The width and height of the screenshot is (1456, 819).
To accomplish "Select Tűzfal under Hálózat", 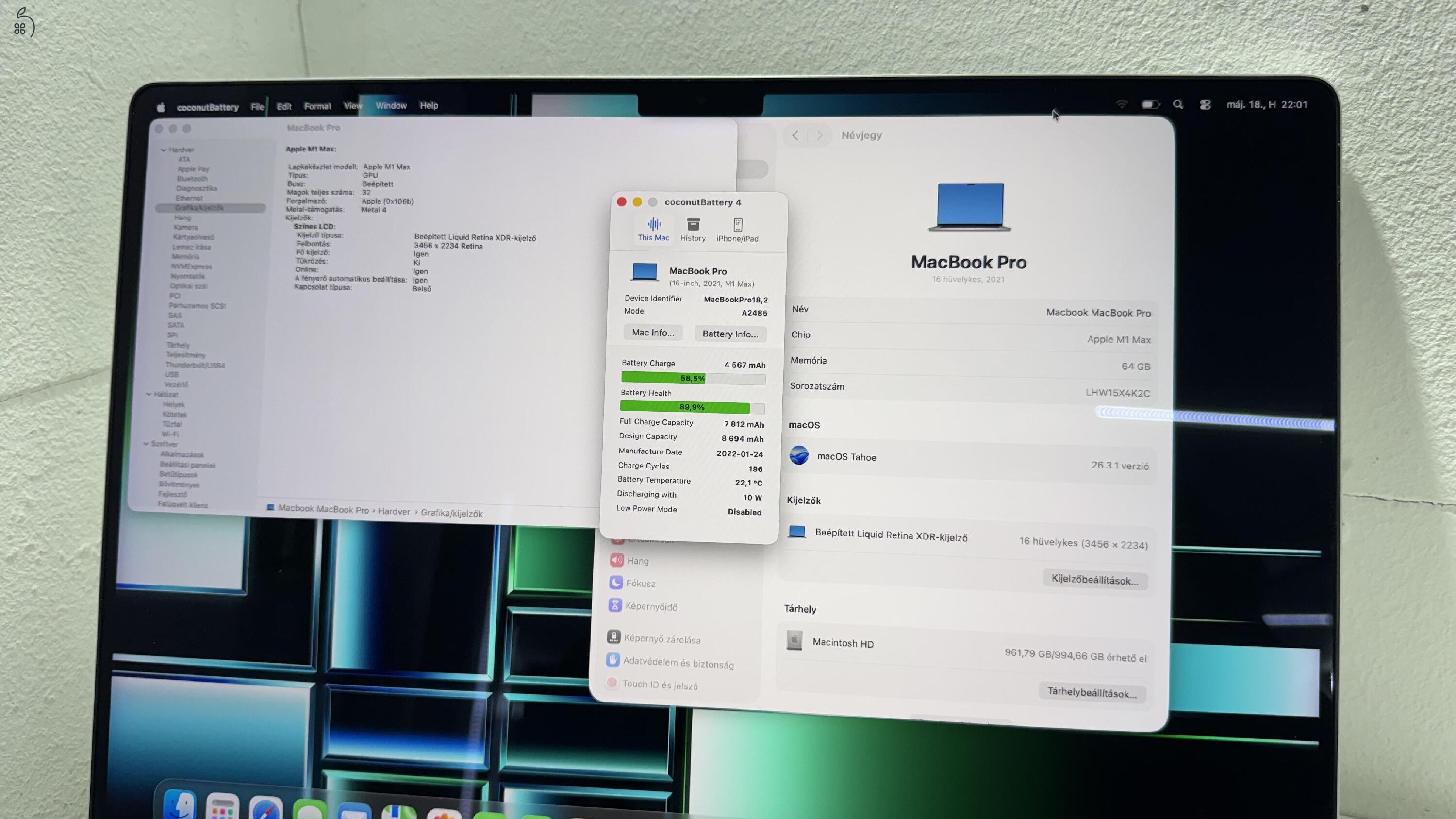I will (x=172, y=424).
